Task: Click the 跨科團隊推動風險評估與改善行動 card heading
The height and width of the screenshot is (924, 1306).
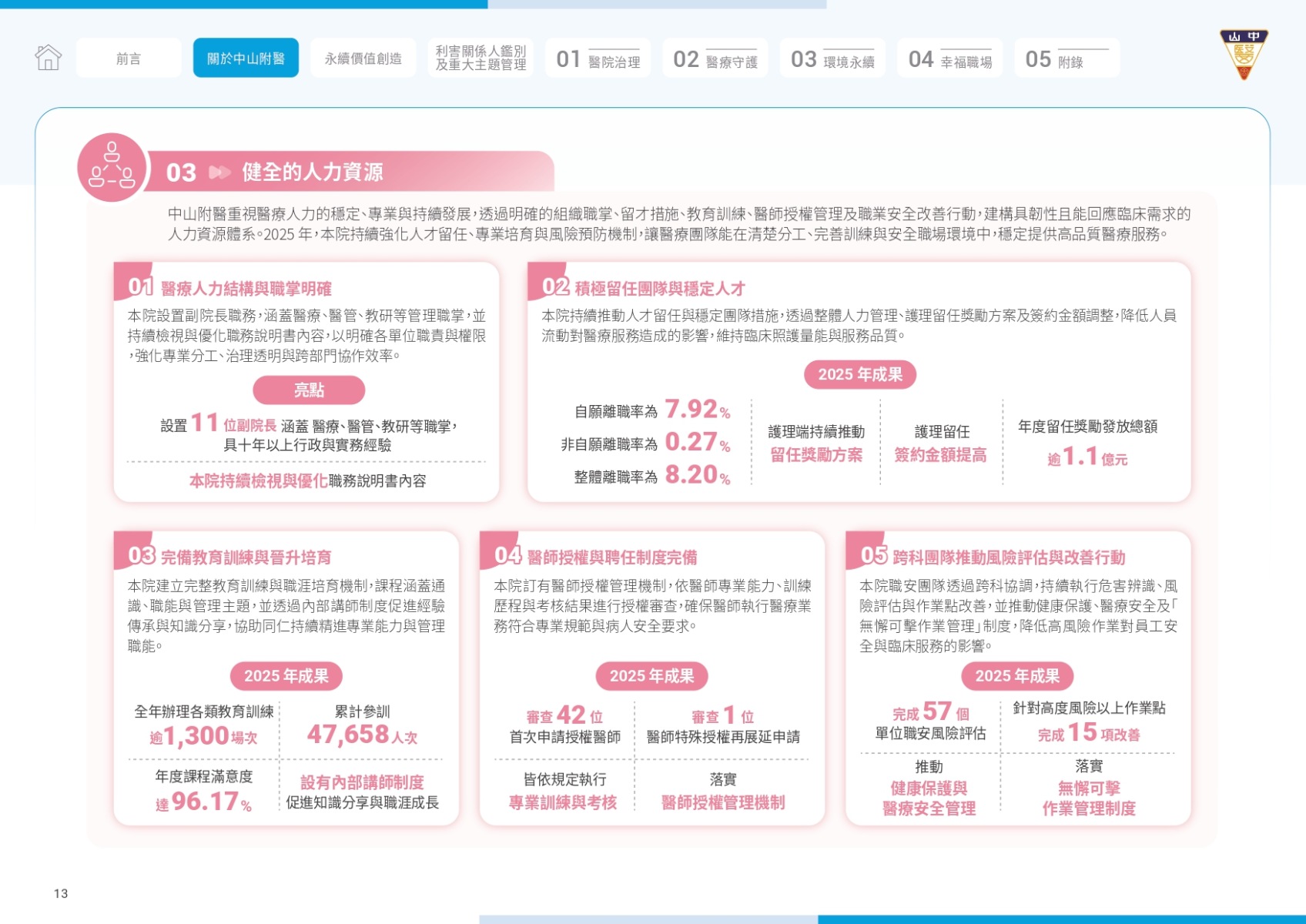Action: (1009, 557)
